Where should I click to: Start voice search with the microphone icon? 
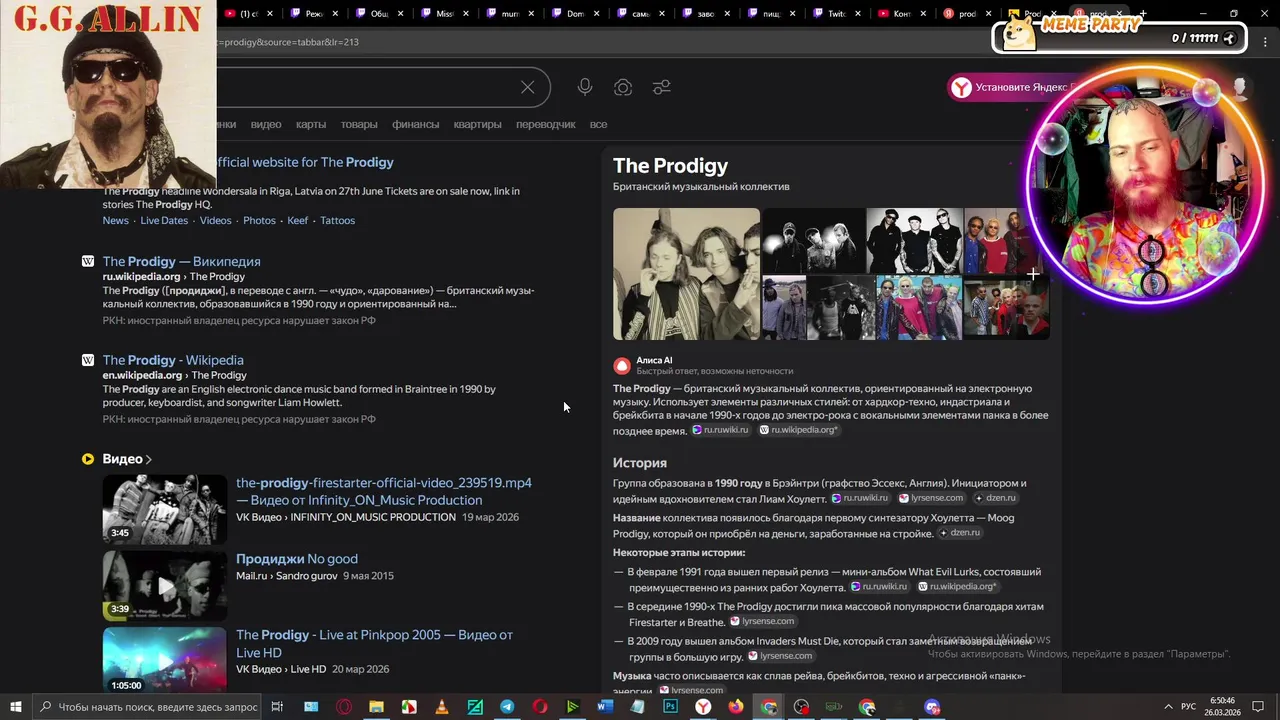click(x=585, y=88)
